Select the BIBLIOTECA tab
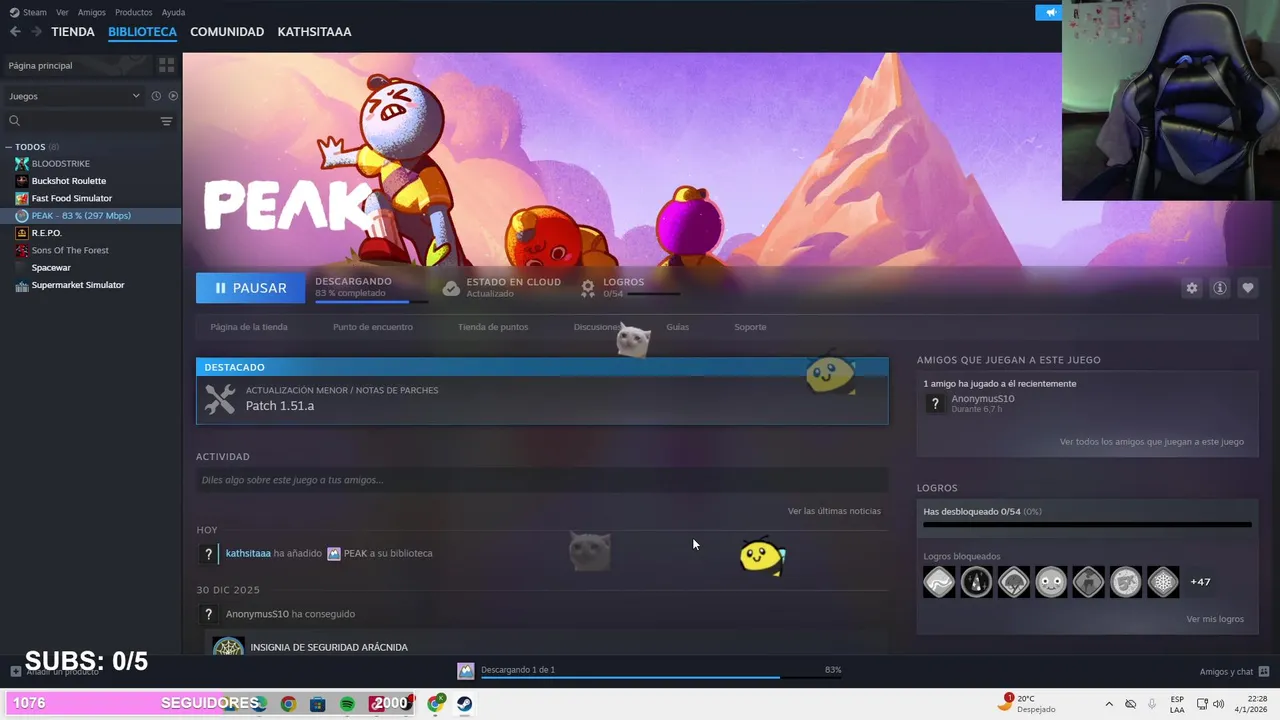 (142, 32)
